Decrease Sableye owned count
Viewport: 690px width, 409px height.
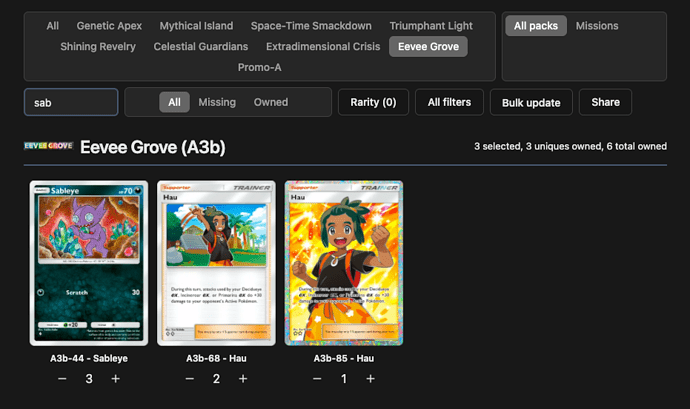pyautogui.click(x=62, y=379)
